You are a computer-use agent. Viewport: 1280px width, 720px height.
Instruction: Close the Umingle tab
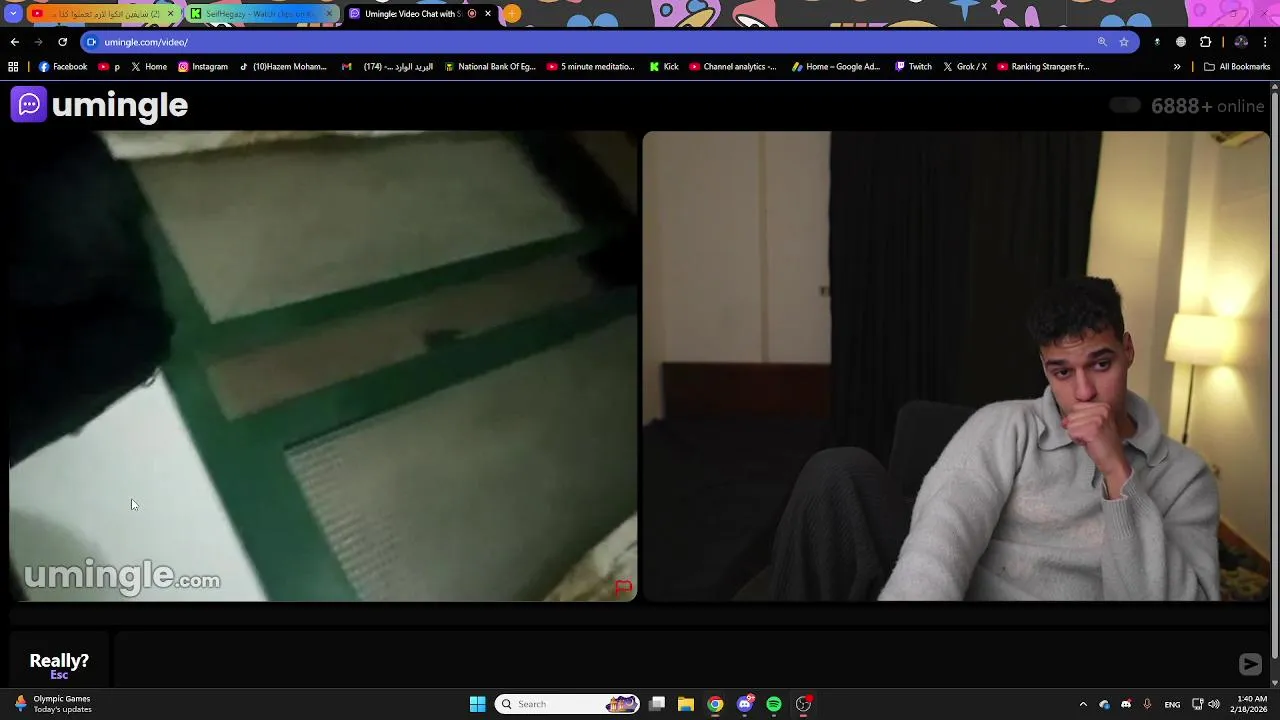click(488, 14)
